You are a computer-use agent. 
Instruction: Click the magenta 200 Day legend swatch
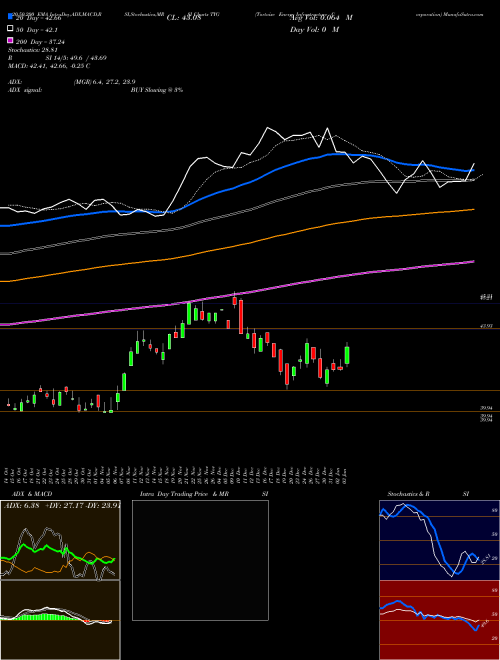pos(11,41)
